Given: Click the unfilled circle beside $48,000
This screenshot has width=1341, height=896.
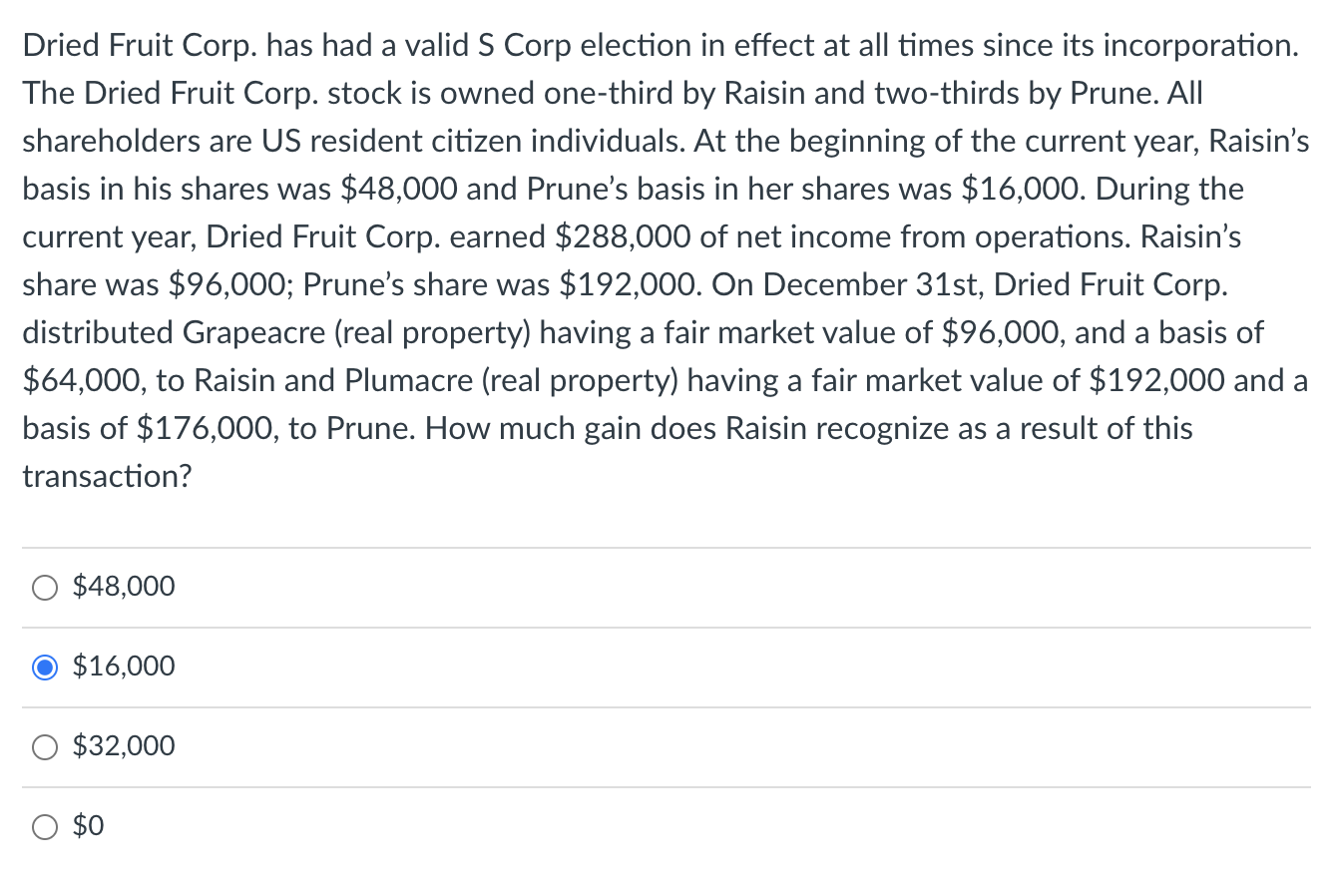Looking at the screenshot, I should coord(44,588).
